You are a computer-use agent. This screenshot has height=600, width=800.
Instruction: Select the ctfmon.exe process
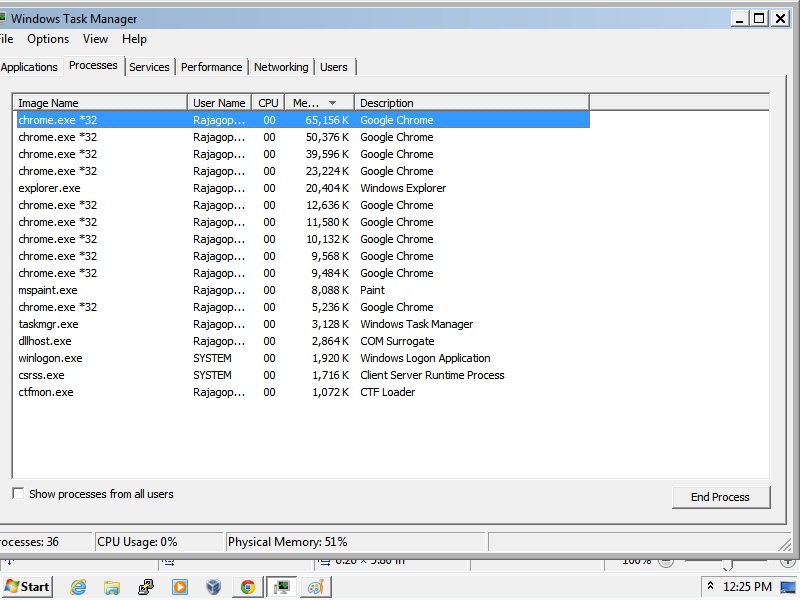[302, 392]
